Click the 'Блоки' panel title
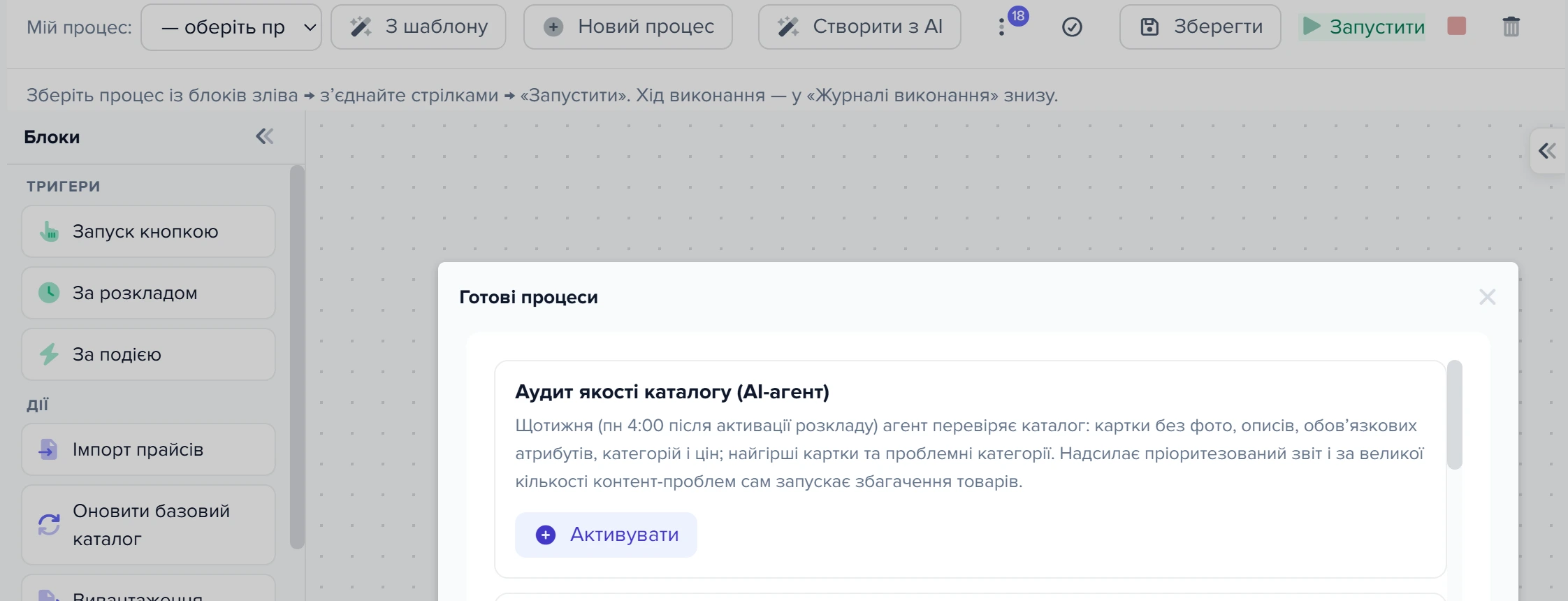 tap(52, 137)
